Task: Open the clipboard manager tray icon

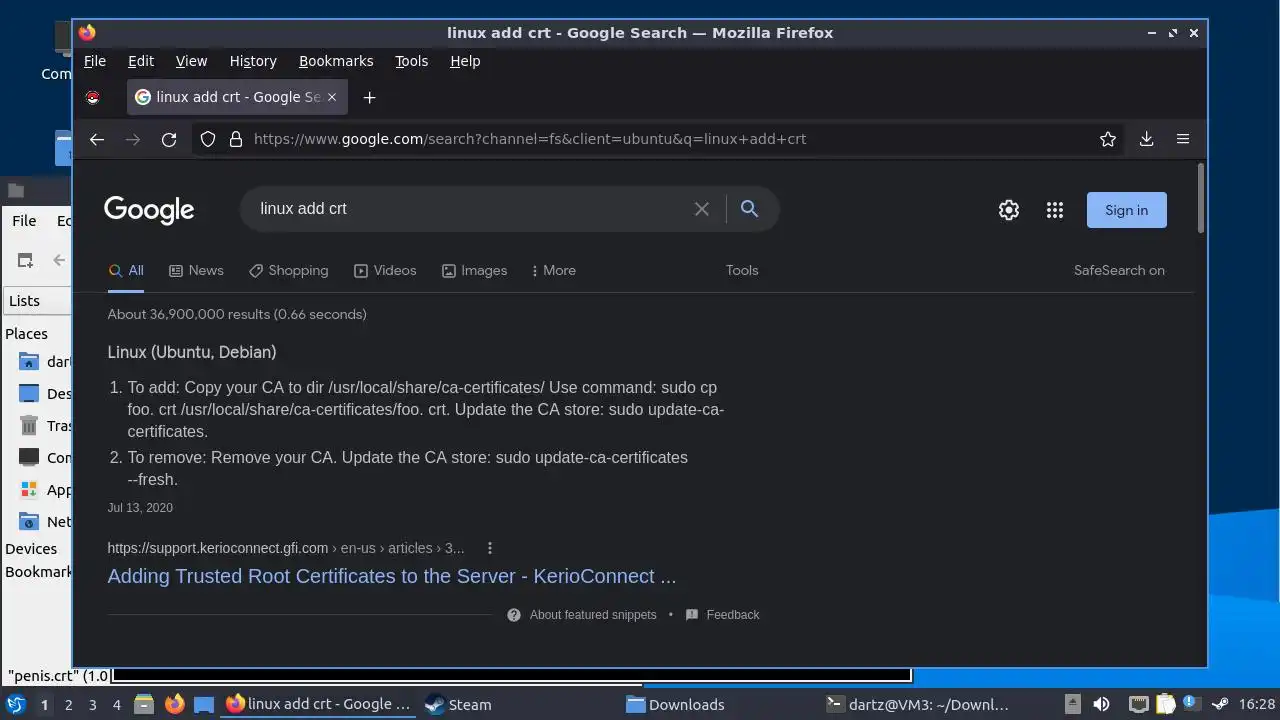Action: click(x=1164, y=705)
